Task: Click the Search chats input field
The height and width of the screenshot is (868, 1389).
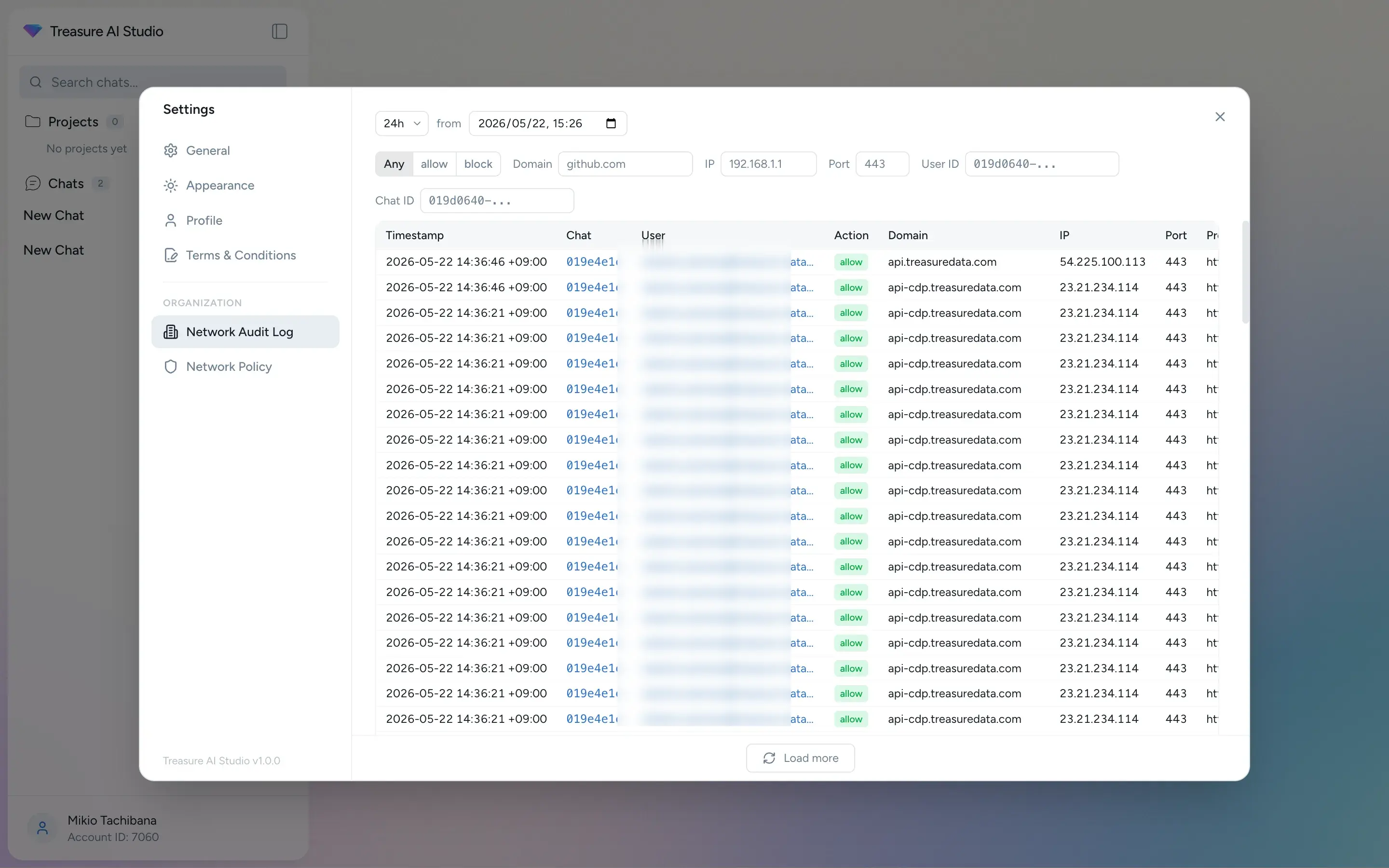Action: point(153,82)
